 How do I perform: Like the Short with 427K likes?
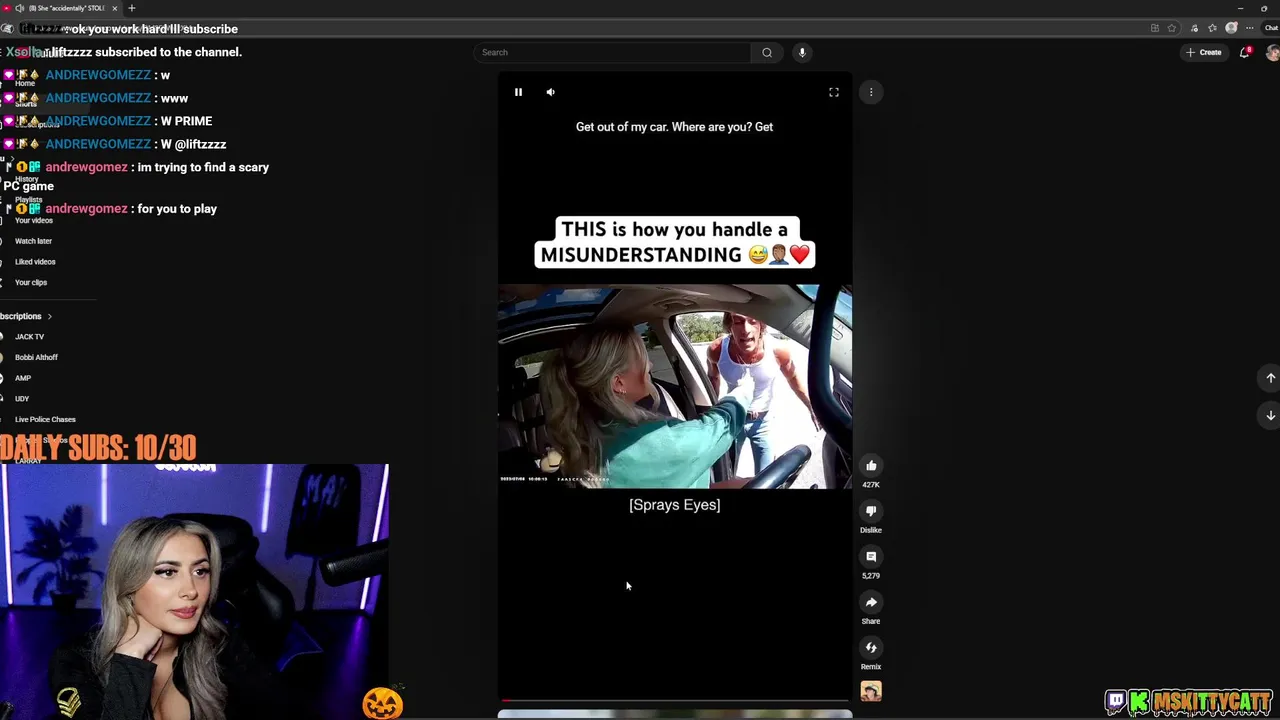tap(871, 466)
